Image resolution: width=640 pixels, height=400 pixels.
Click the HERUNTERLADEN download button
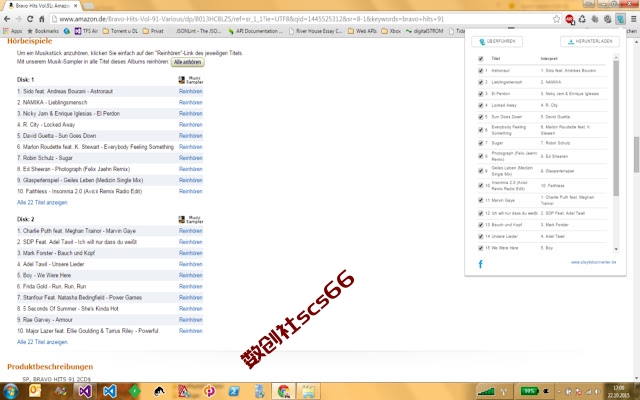point(590,42)
